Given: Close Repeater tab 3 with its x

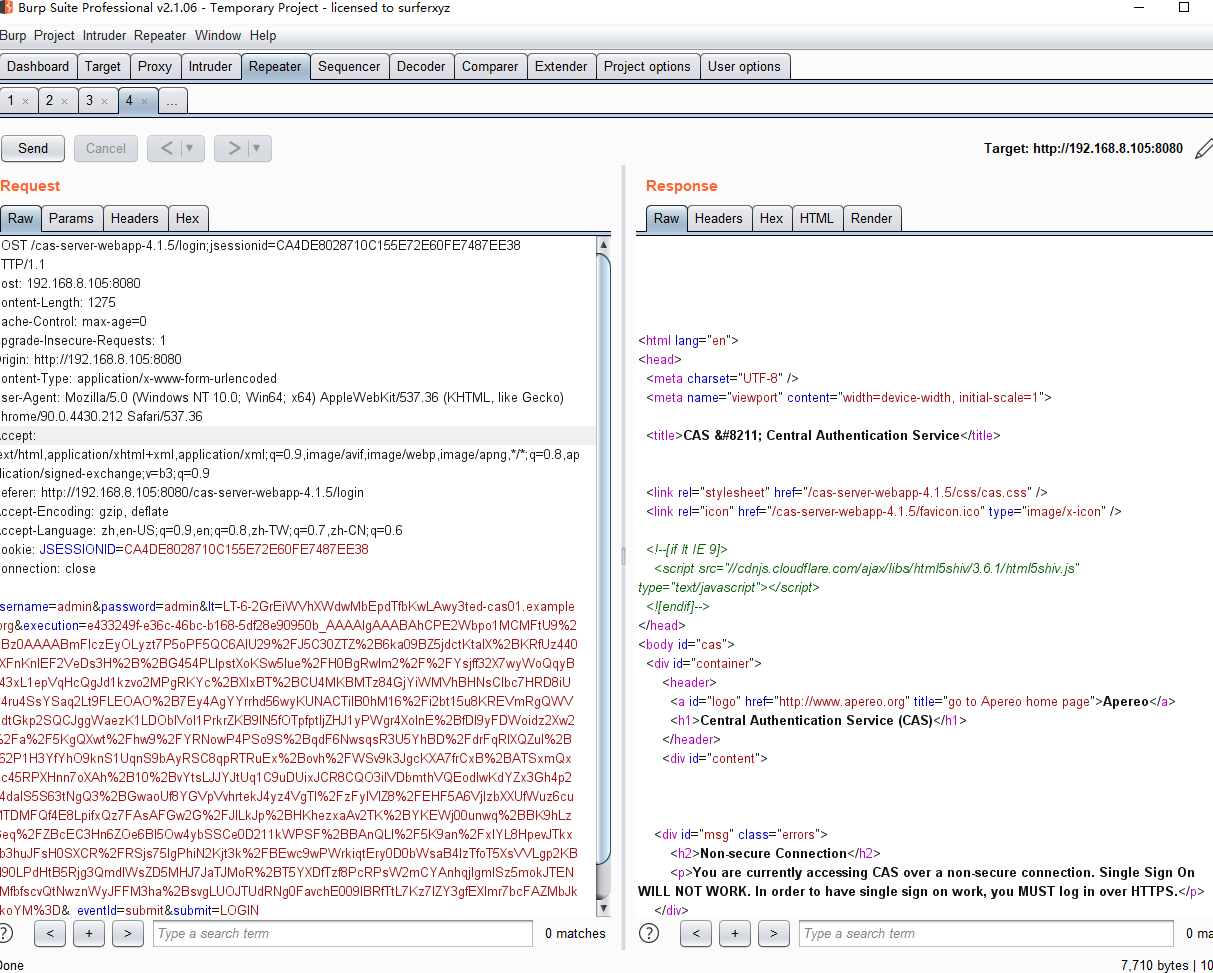Looking at the screenshot, I should [x=104, y=102].
